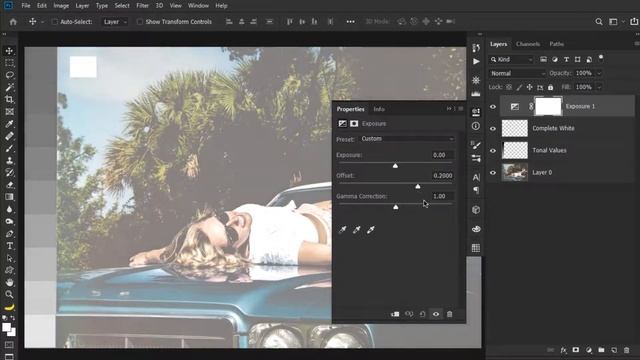Collapse the Properties panel with double arrows
The width and height of the screenshot is (640, 360).
pyautogui.click(x=449, y=109)
